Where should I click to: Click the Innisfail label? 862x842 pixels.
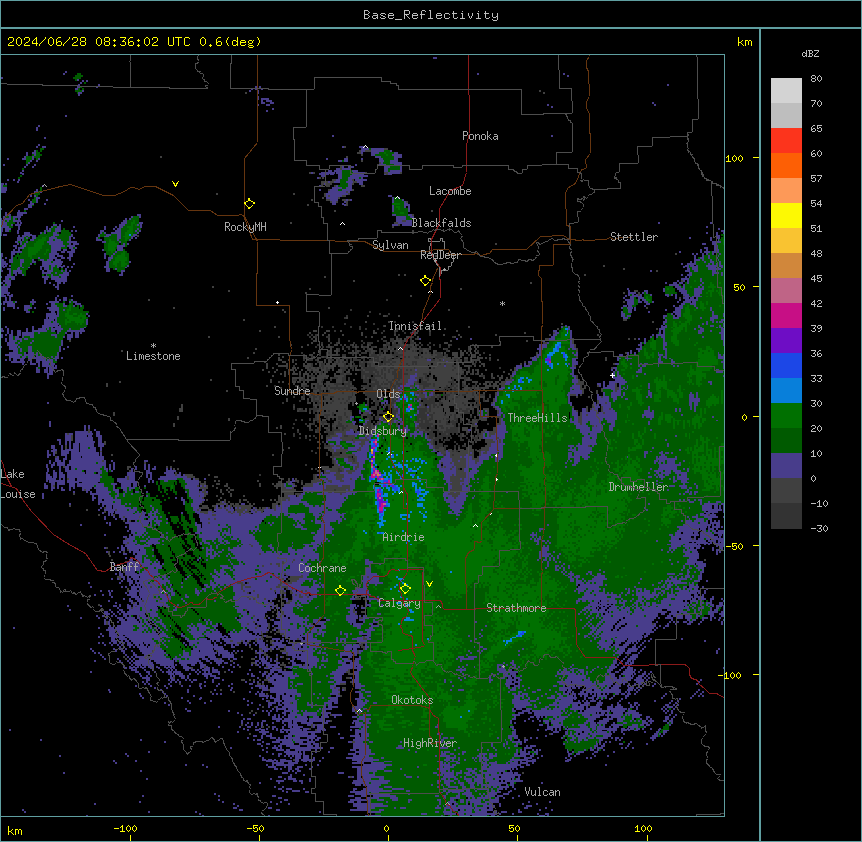[415, 326]
